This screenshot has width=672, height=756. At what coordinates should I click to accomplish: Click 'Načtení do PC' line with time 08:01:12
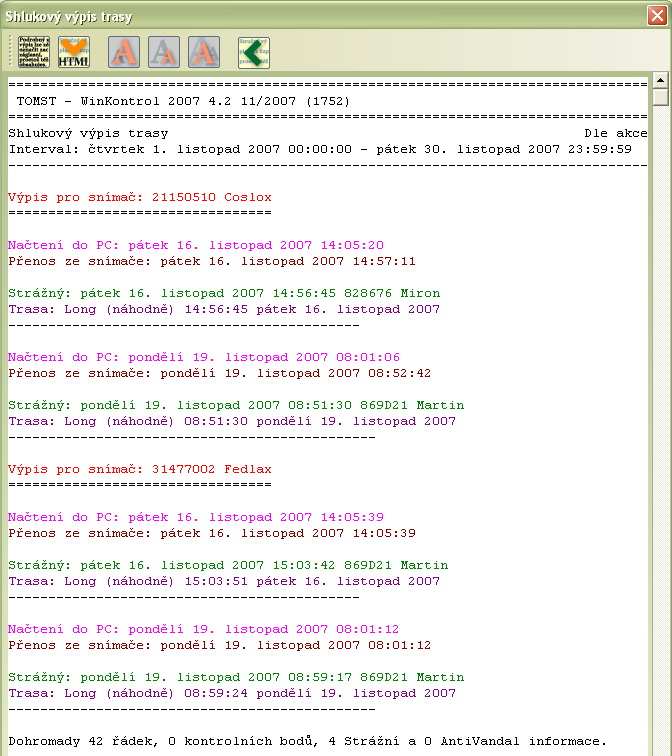(203, 629)
